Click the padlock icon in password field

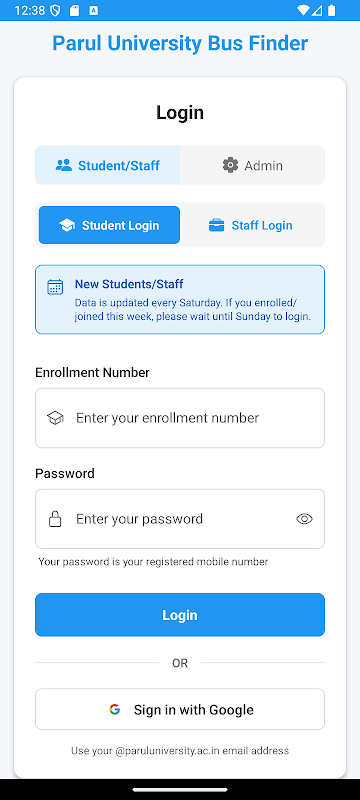(x=55, y=519)
